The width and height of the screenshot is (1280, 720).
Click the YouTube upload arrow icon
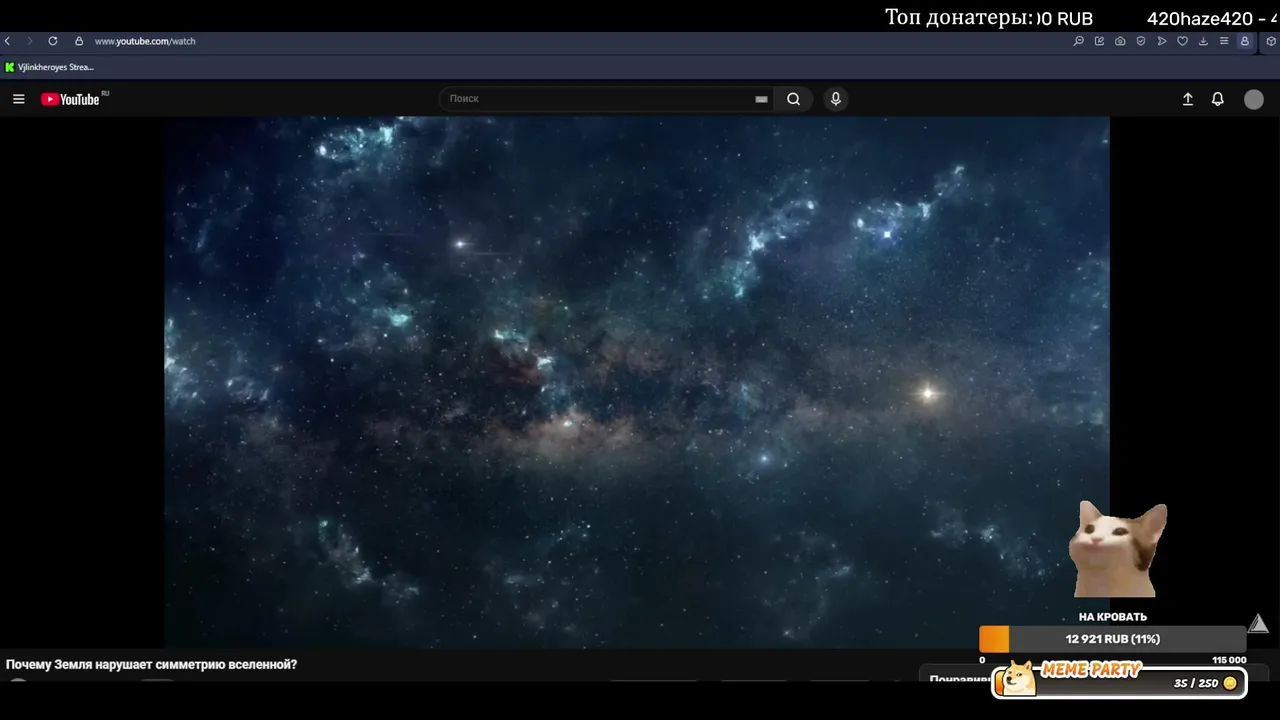click(1188, 99)
